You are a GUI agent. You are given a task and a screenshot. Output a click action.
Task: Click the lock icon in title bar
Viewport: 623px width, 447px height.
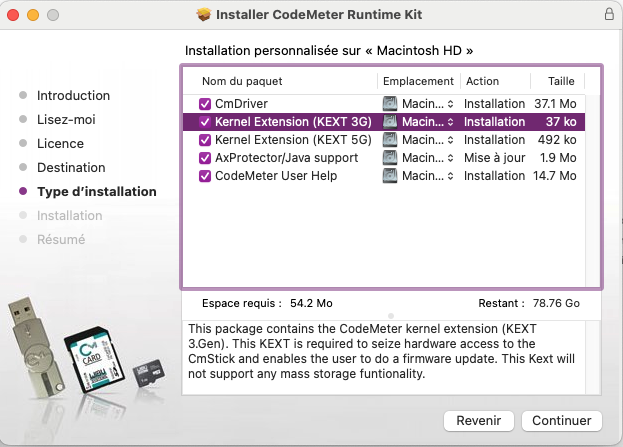(609, 14)
